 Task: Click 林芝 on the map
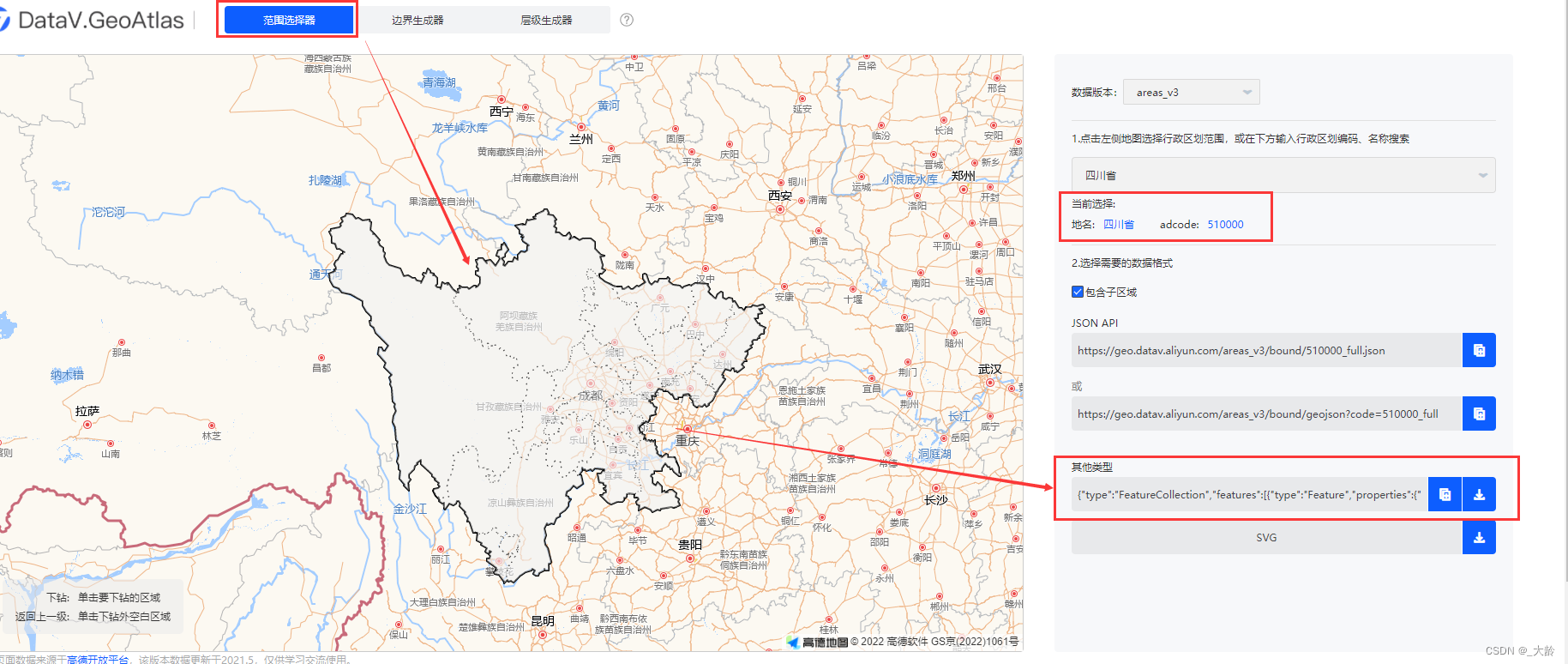click(x=212, y=436)
